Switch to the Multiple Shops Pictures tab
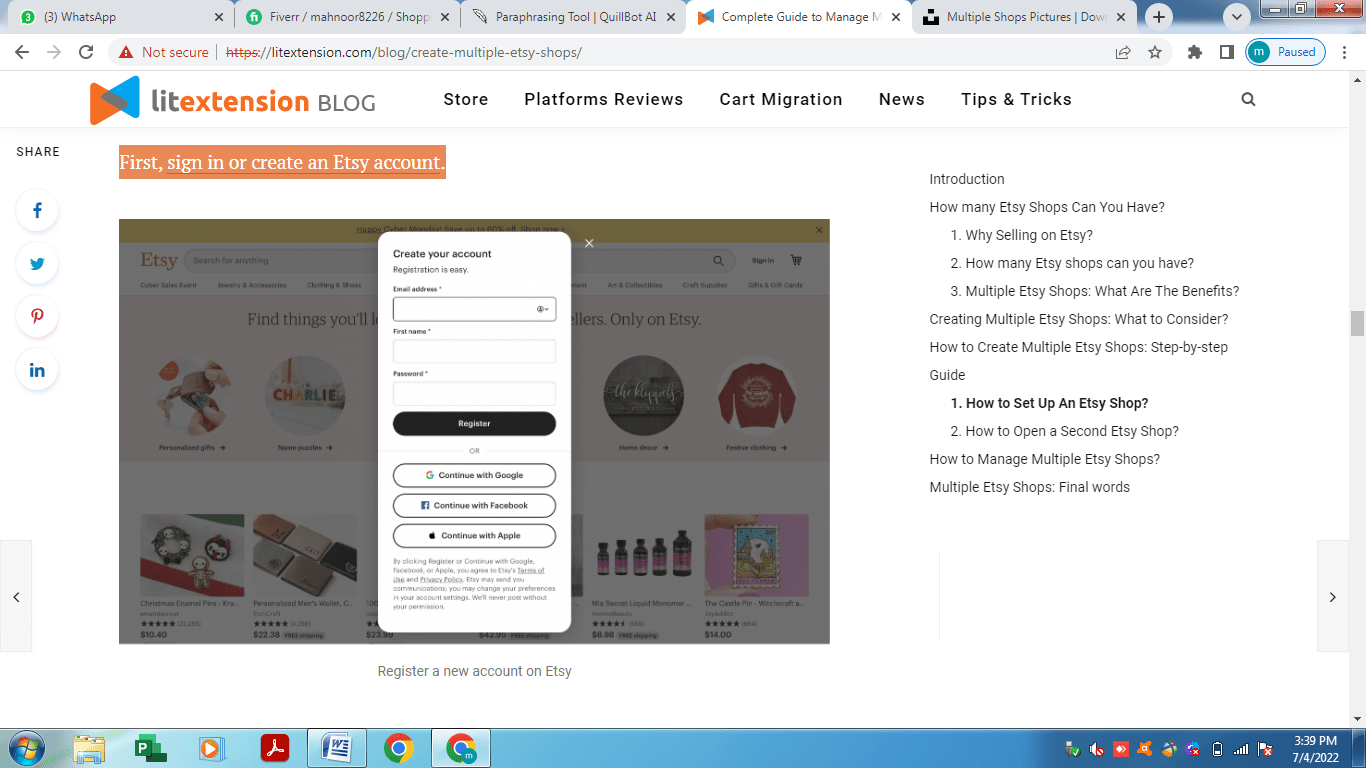The image size is (1366, 768). (x=1025, y=17)
